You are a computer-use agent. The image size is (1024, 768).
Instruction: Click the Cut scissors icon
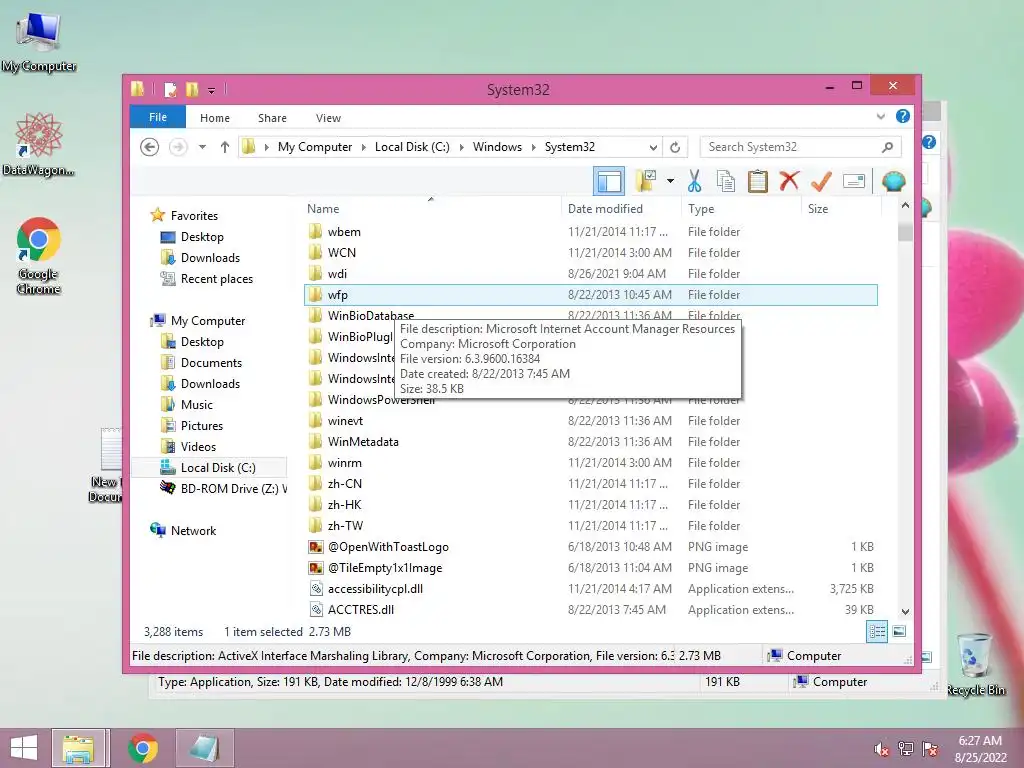tap(694, 181)
